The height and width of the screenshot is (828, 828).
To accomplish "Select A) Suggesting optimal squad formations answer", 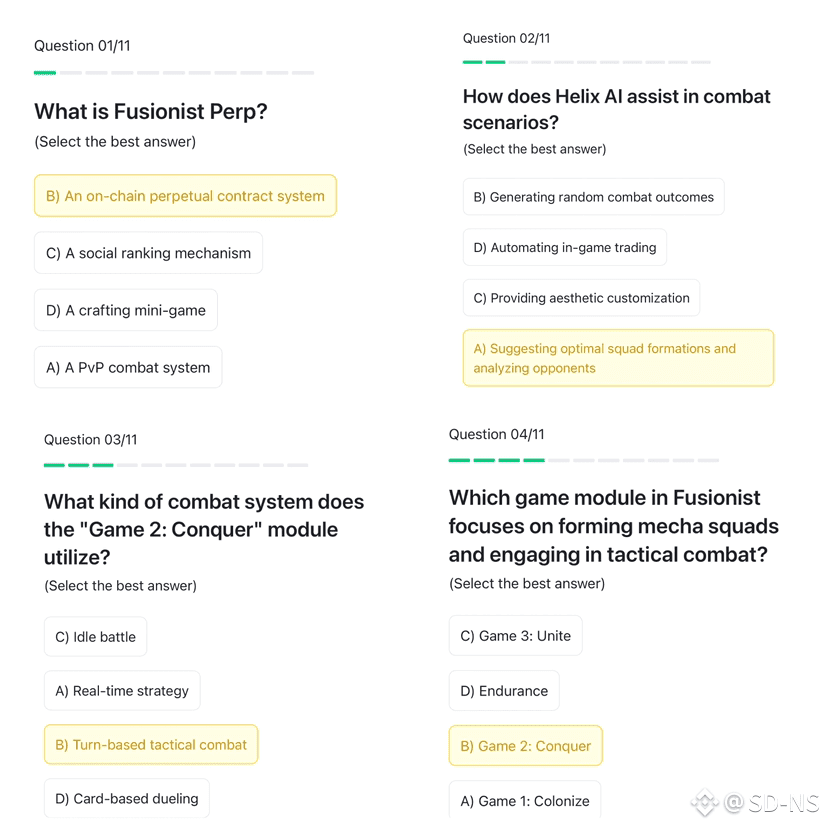I will pyautogui.click(x=618, y=358).
